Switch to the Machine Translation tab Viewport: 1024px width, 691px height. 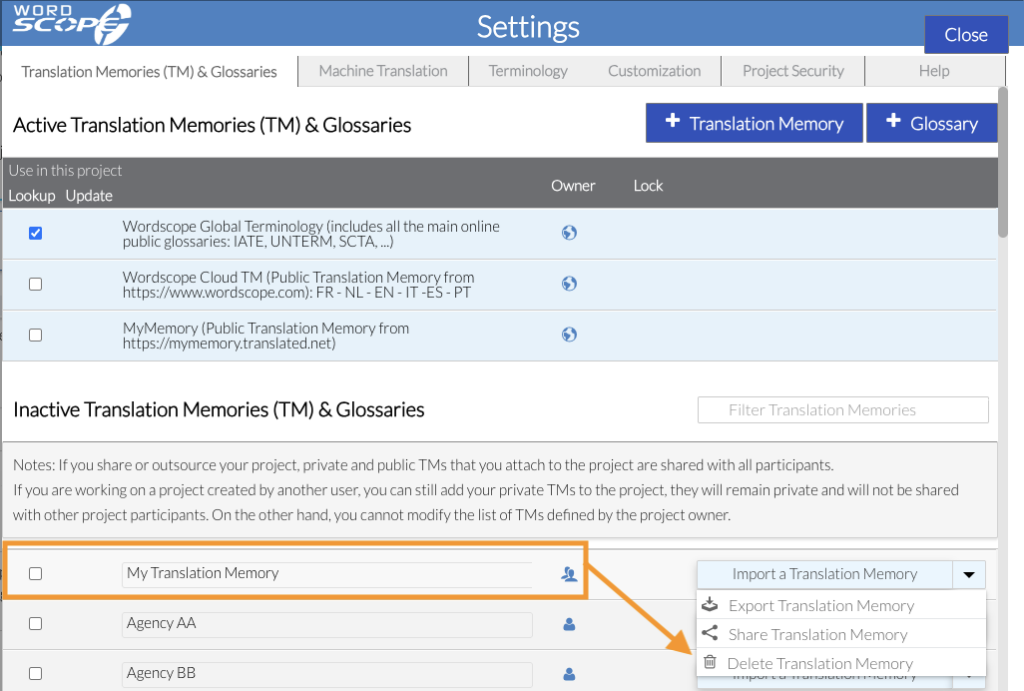click(383, 71)
